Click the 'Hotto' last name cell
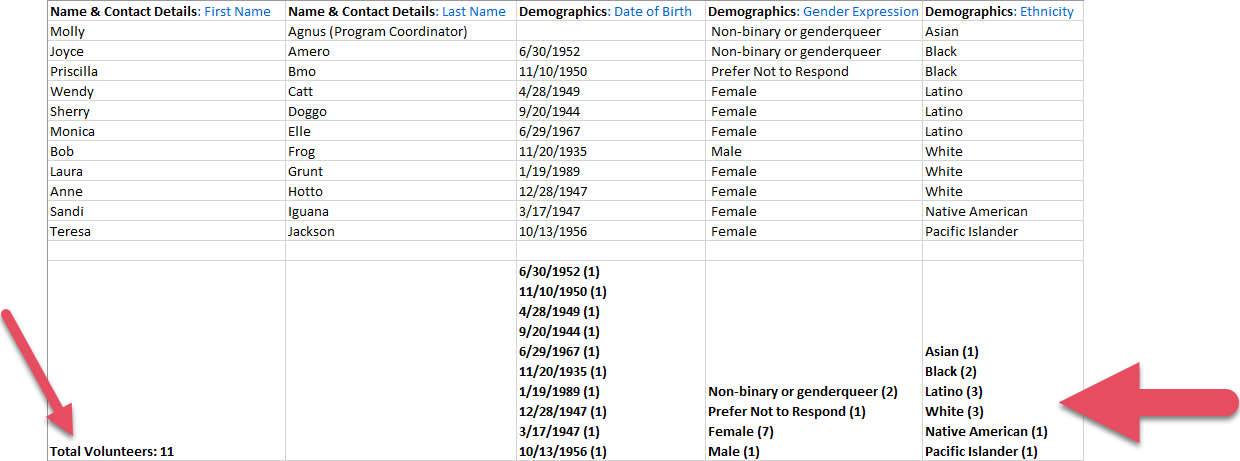This screenshot has height=461, width=1240. 401,191
